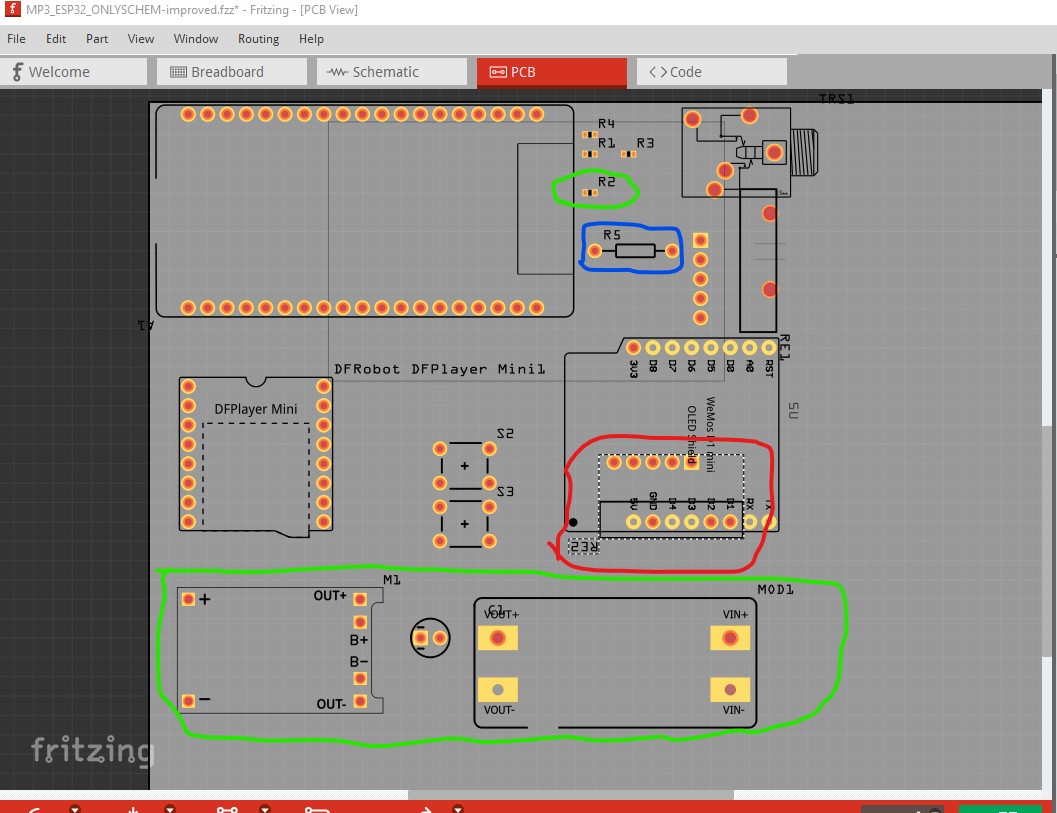Select the R2 SMD resistor footprint
The image size is (1057, 813).
[590, 193]
